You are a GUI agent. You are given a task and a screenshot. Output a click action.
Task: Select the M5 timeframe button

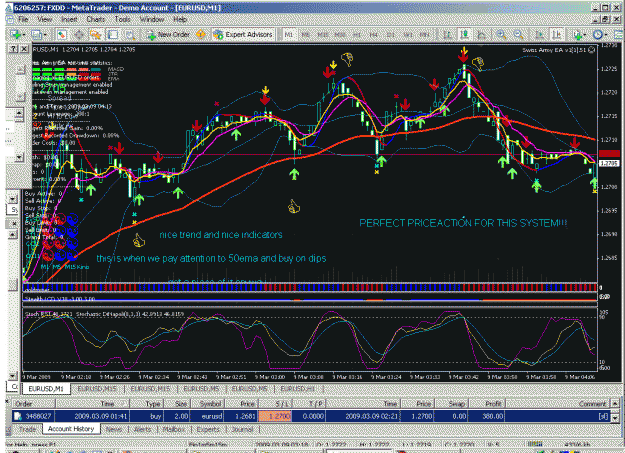(306, 35)
